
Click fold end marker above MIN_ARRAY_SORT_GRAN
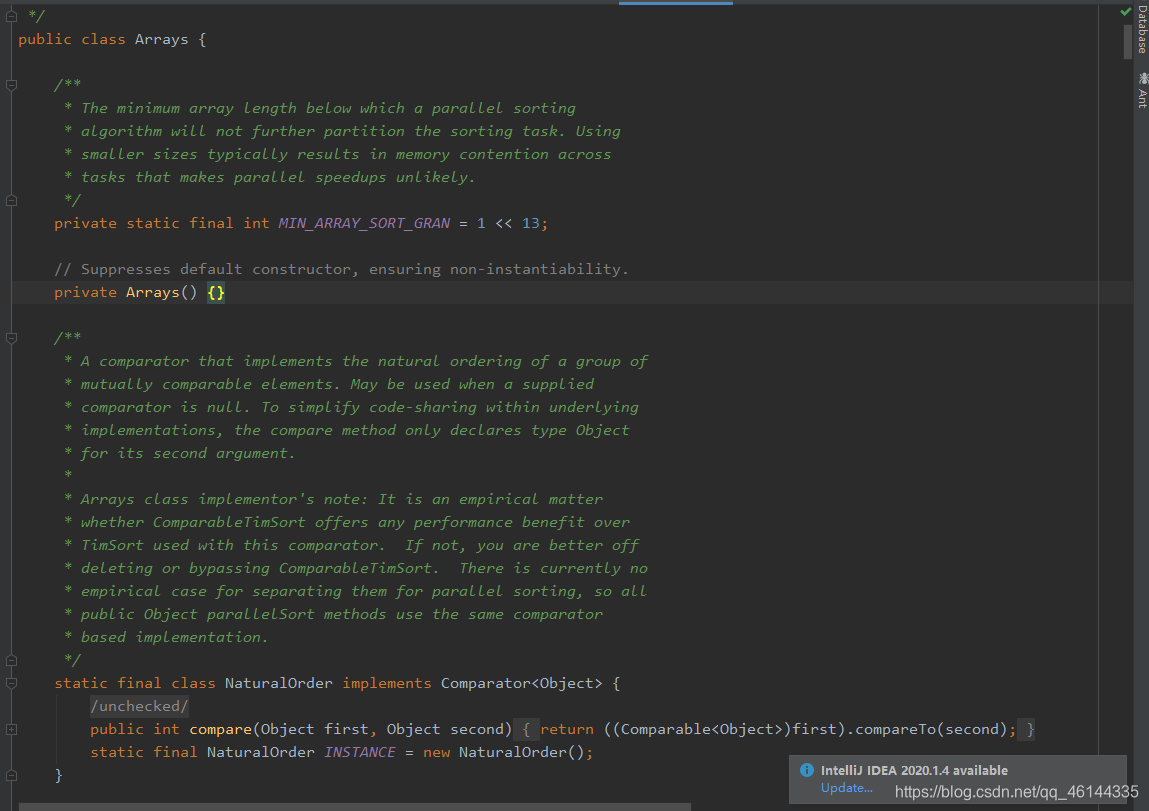point(12,200)
